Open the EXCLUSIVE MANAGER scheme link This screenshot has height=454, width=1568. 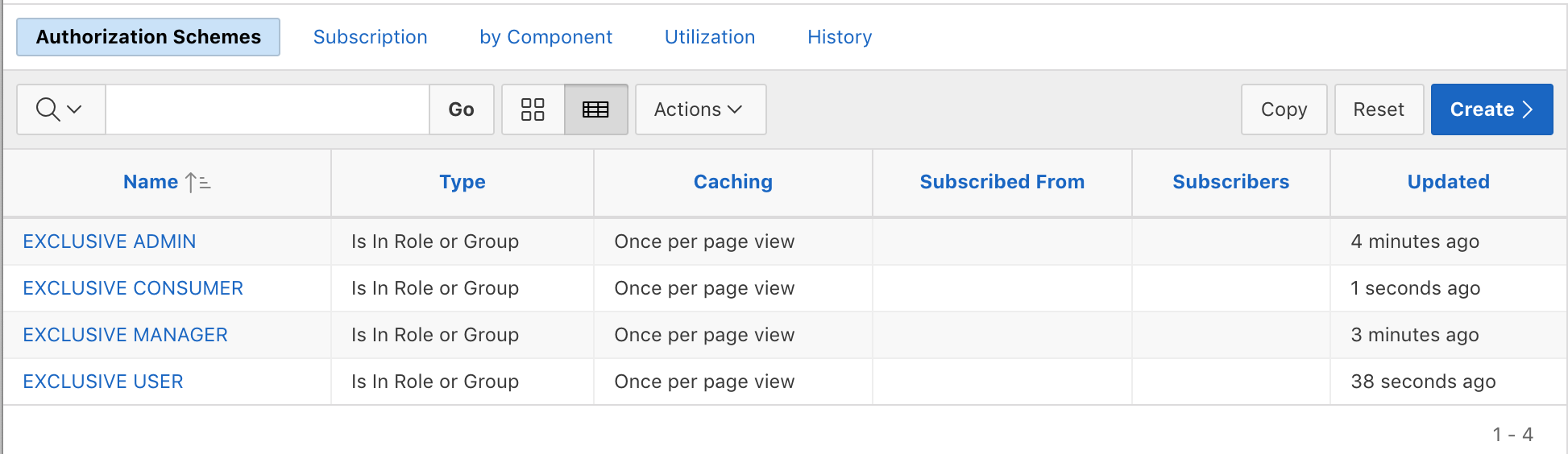[x=125, y=335]
